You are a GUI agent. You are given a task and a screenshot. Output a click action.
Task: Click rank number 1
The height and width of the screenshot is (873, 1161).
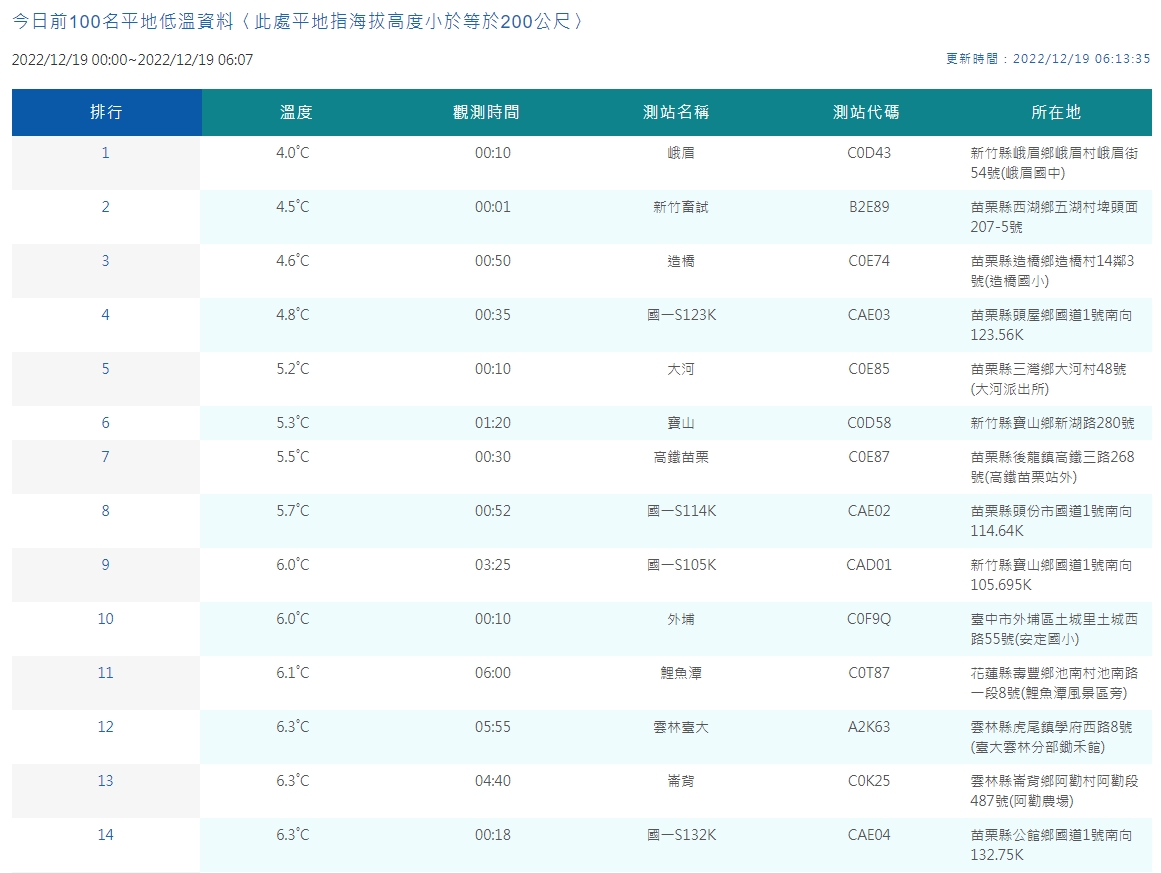point(105,153)
